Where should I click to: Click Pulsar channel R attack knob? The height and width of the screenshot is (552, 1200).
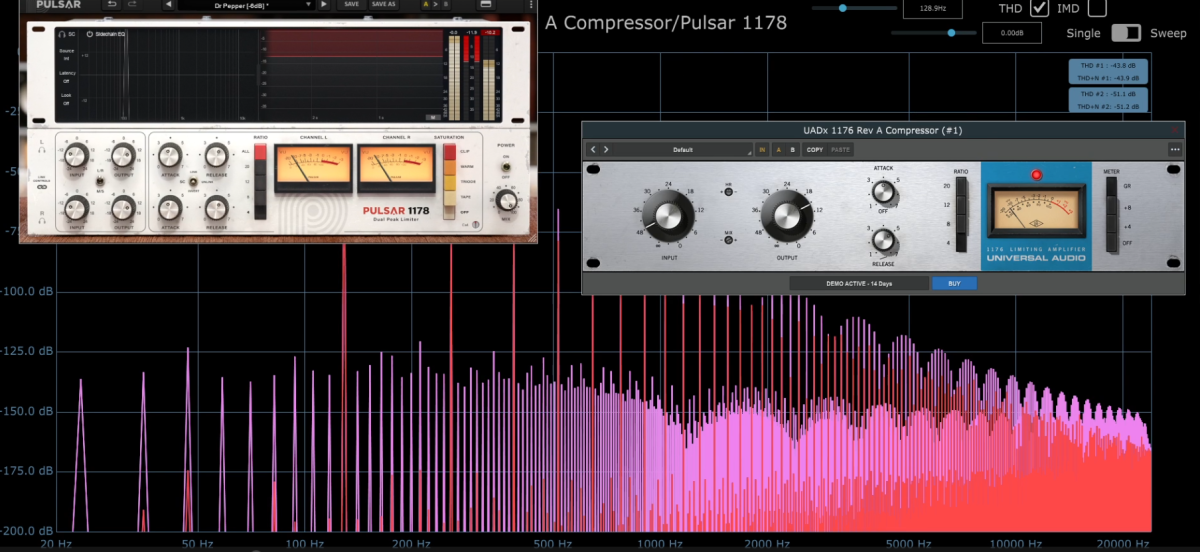click(x=169, y=208)
